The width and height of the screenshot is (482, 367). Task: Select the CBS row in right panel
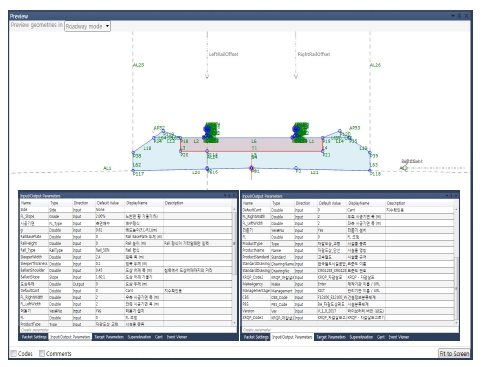348,297
